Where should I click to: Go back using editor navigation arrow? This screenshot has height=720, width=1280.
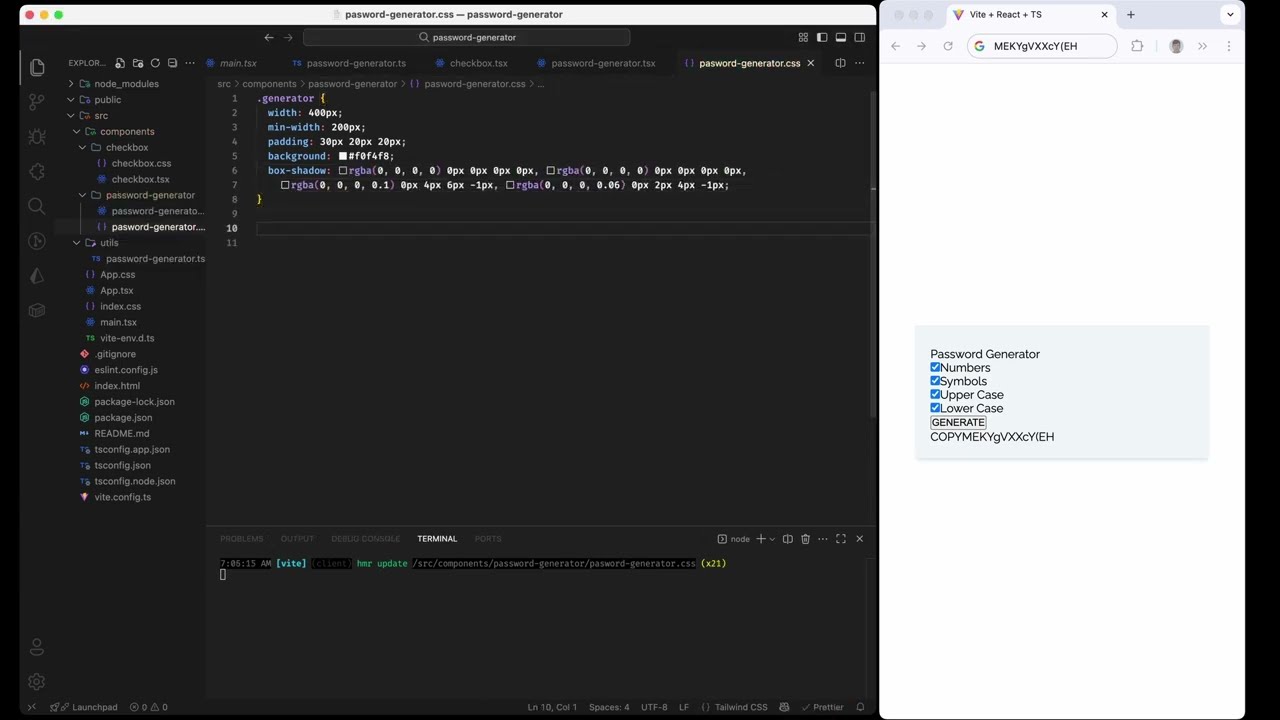269,37
